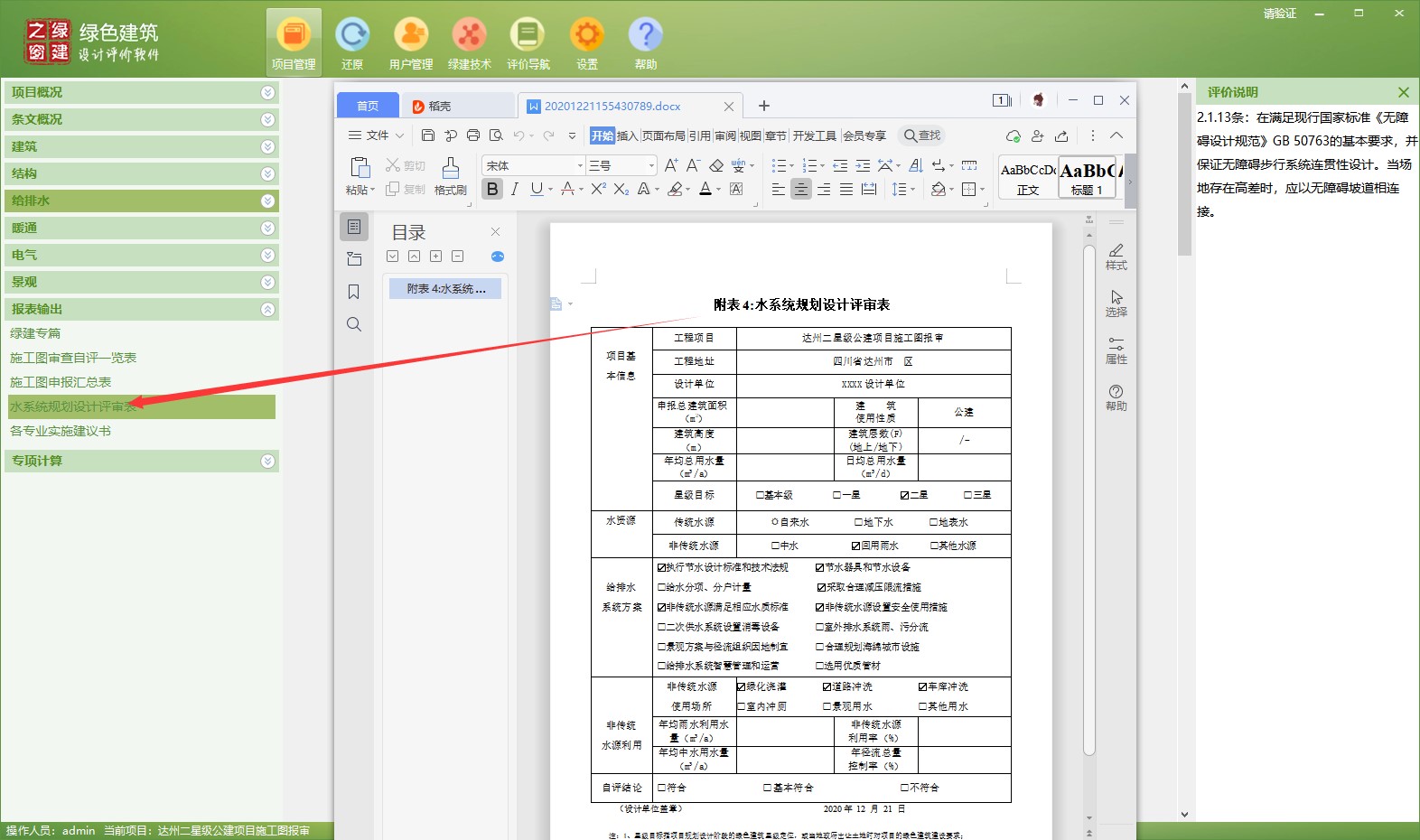Switch to 插入 ribbon tab
This screenshot has height=840, width=1420.
[627, 135]
